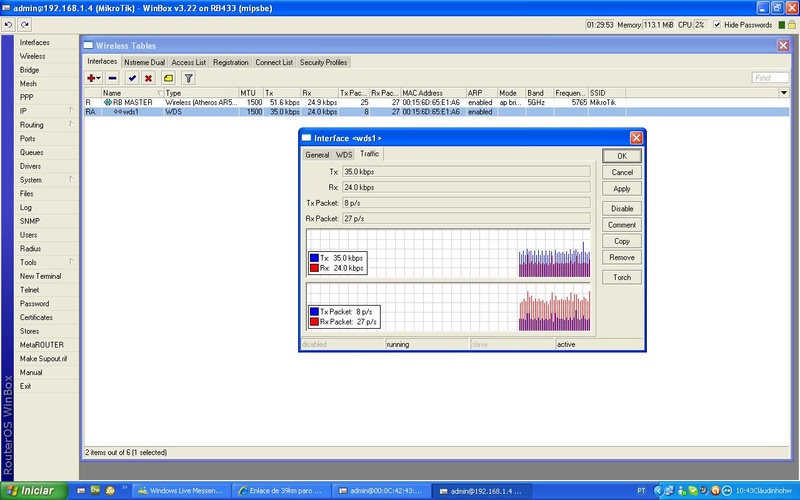This screenshot has width=800, height=500.
Task: Click the wds1 interface row icon
Action: [117, 112]
